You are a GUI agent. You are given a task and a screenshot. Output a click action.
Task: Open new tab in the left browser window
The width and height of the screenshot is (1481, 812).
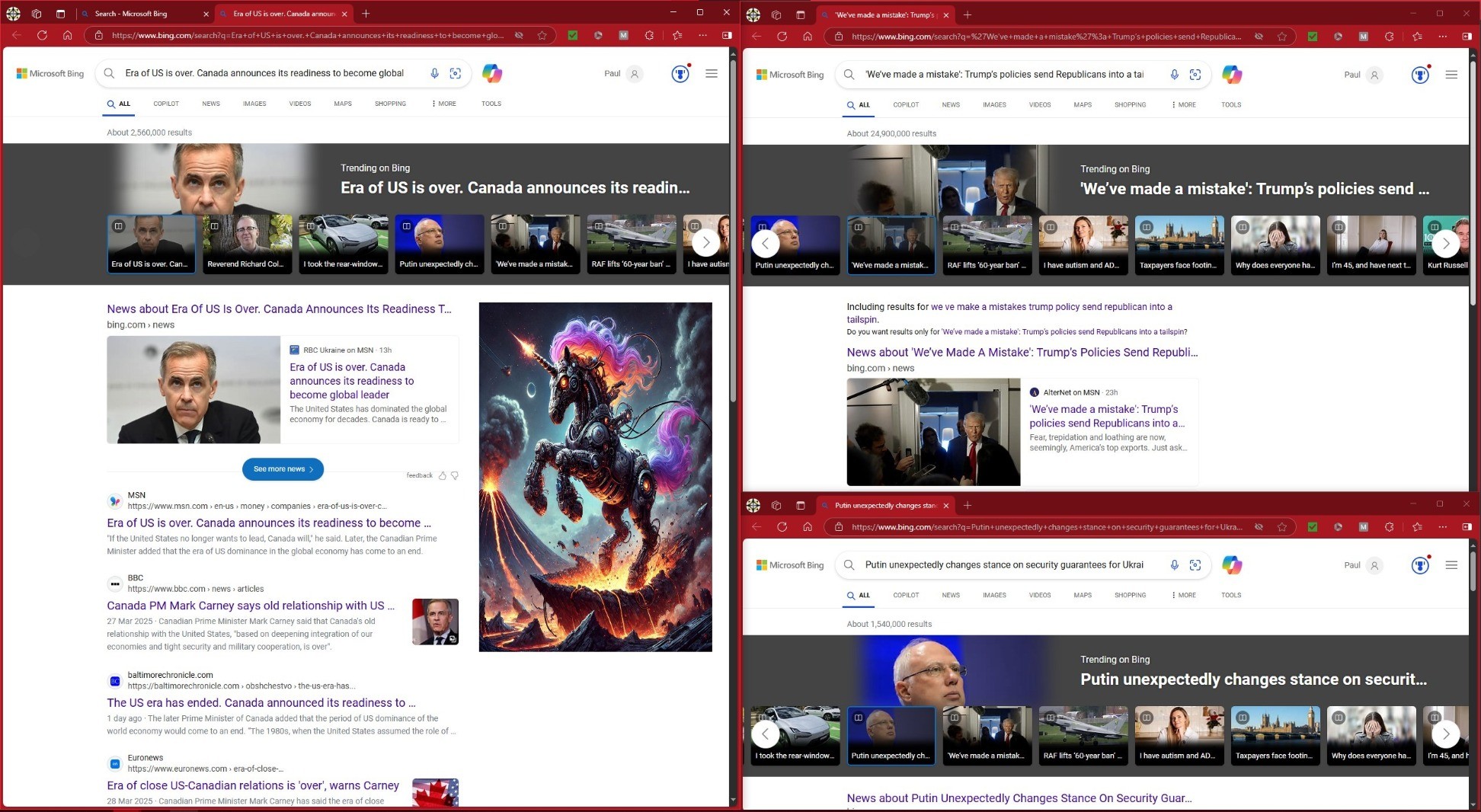(366, 14)
